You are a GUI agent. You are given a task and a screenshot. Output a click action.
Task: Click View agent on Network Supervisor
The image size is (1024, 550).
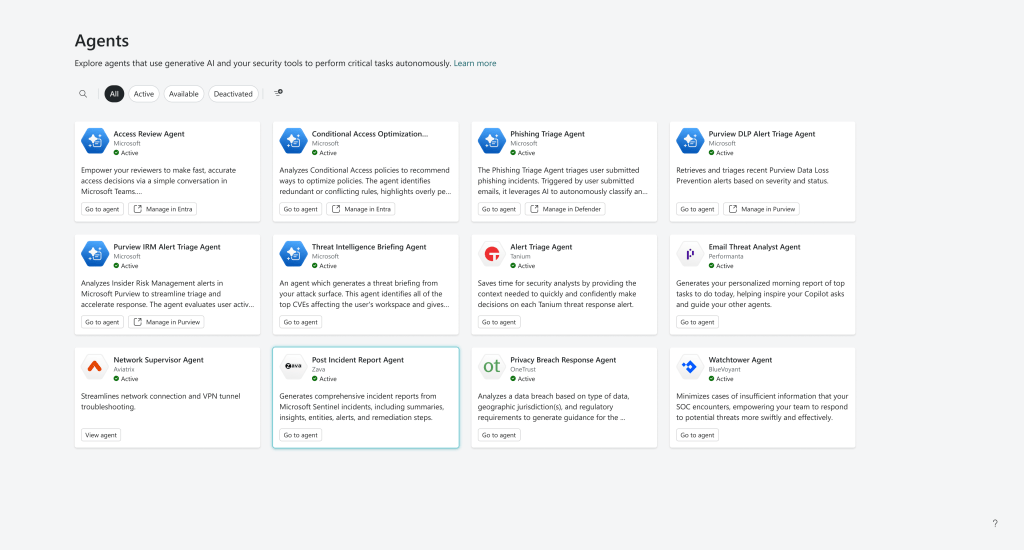101,435
